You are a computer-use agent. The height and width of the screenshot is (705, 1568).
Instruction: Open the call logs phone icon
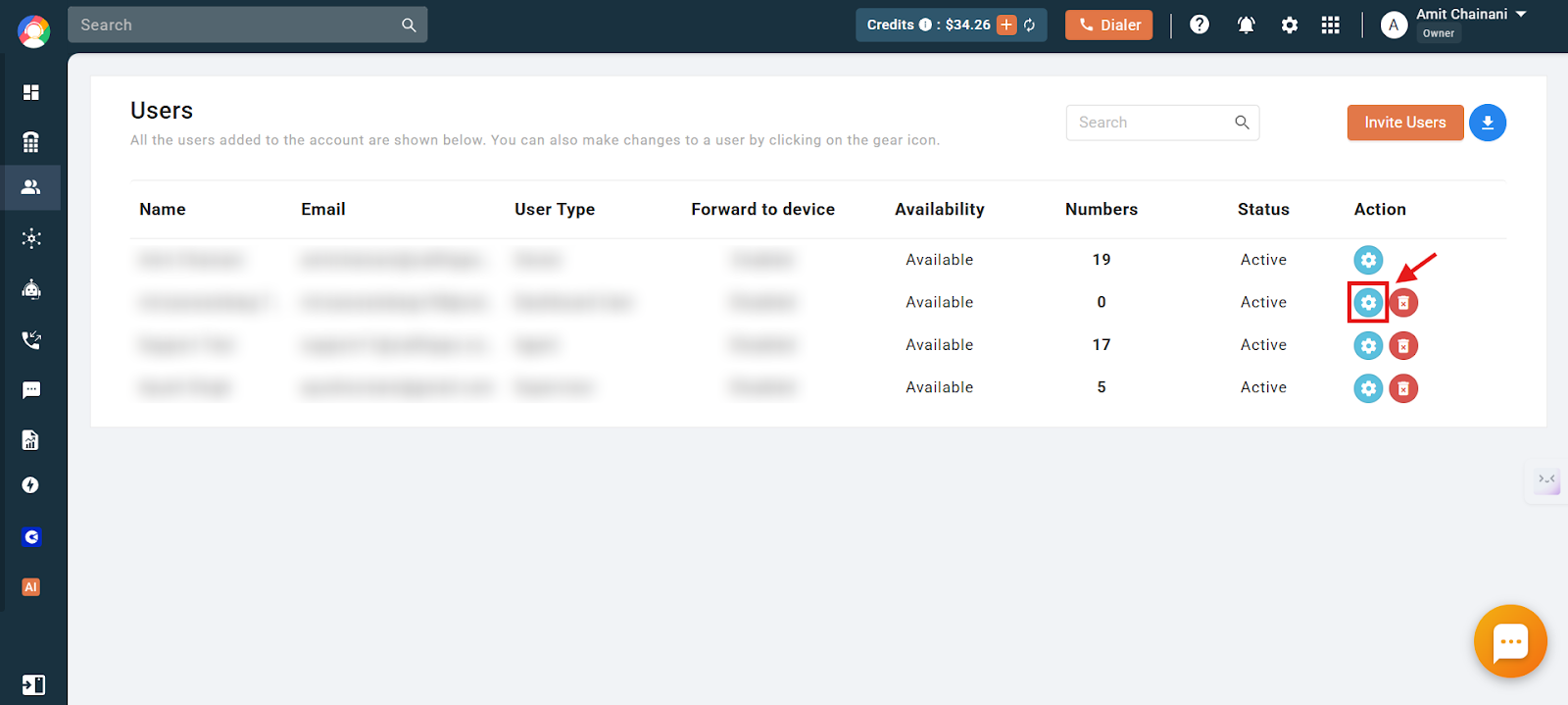click(31, 340)
